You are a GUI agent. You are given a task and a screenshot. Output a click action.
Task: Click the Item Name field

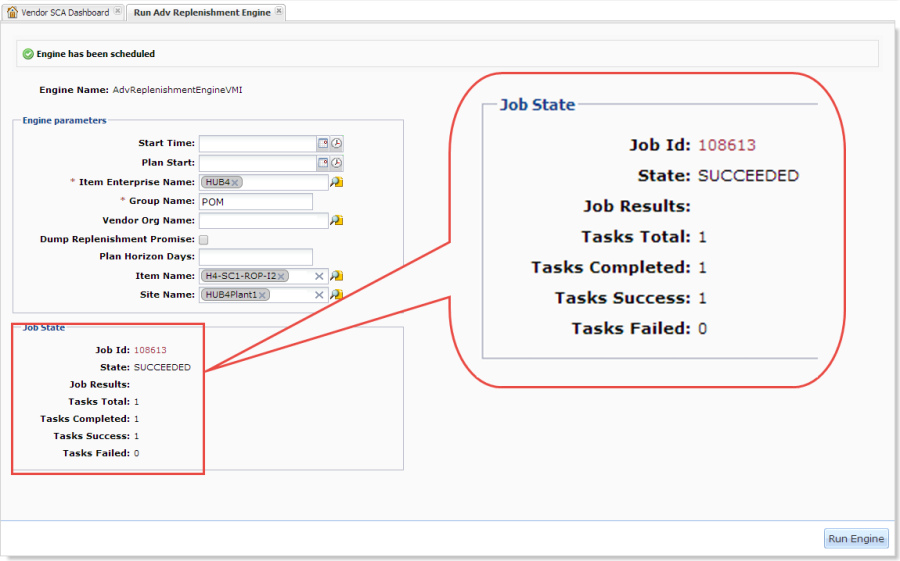pos(263,276)
